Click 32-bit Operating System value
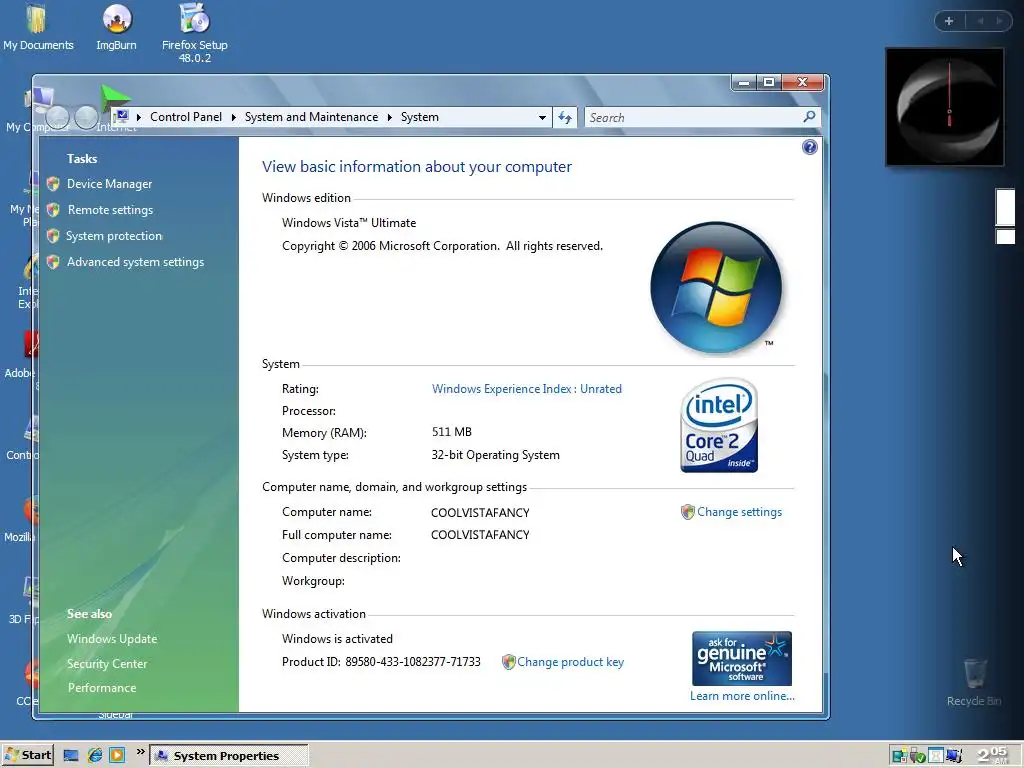This screenshot has height=768, width=1024. 495,455
